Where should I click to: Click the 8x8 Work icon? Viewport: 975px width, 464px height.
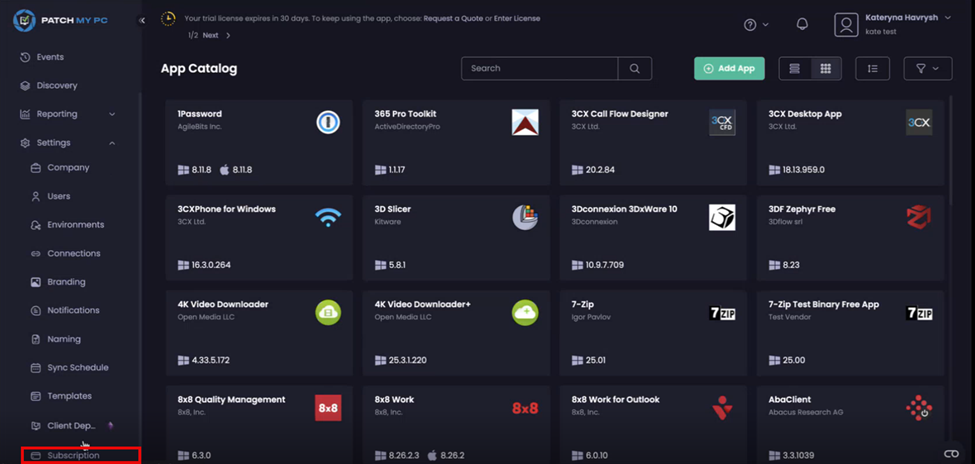(x=525, y=408)
